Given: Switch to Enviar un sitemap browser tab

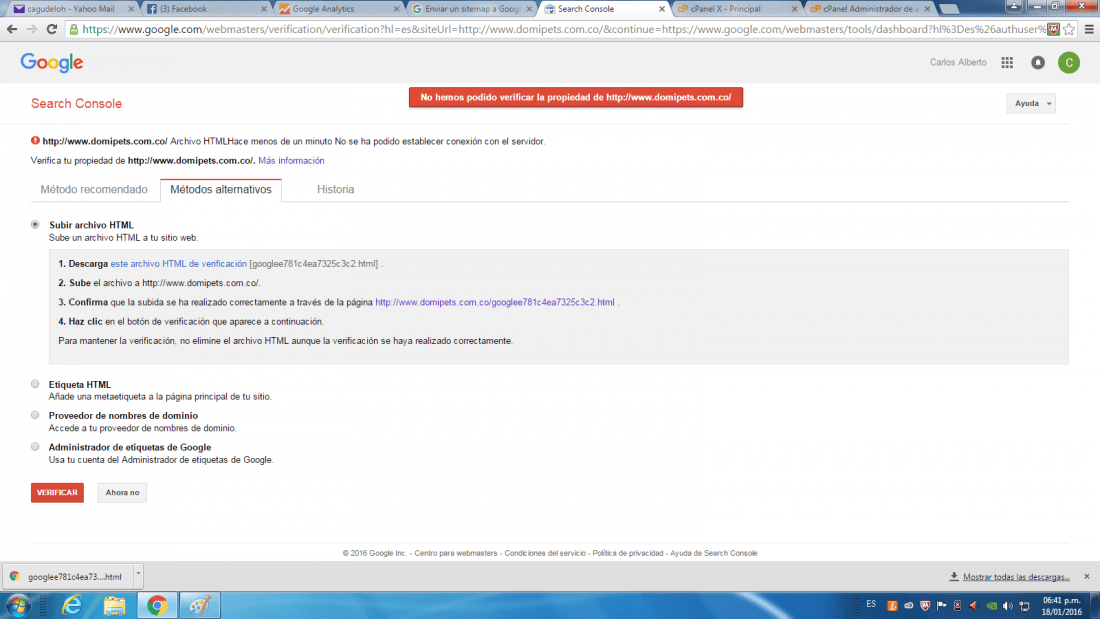Looking at the screenshot, I should click(472, 9).
